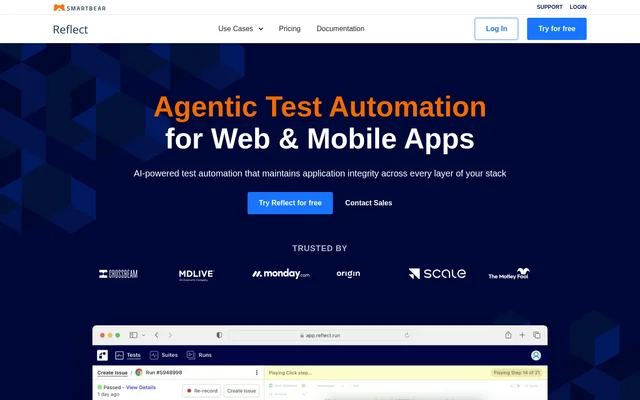The width and height of the screenshot is (640, 400).
Task: Go to the Pricing page
Action: 289,29
